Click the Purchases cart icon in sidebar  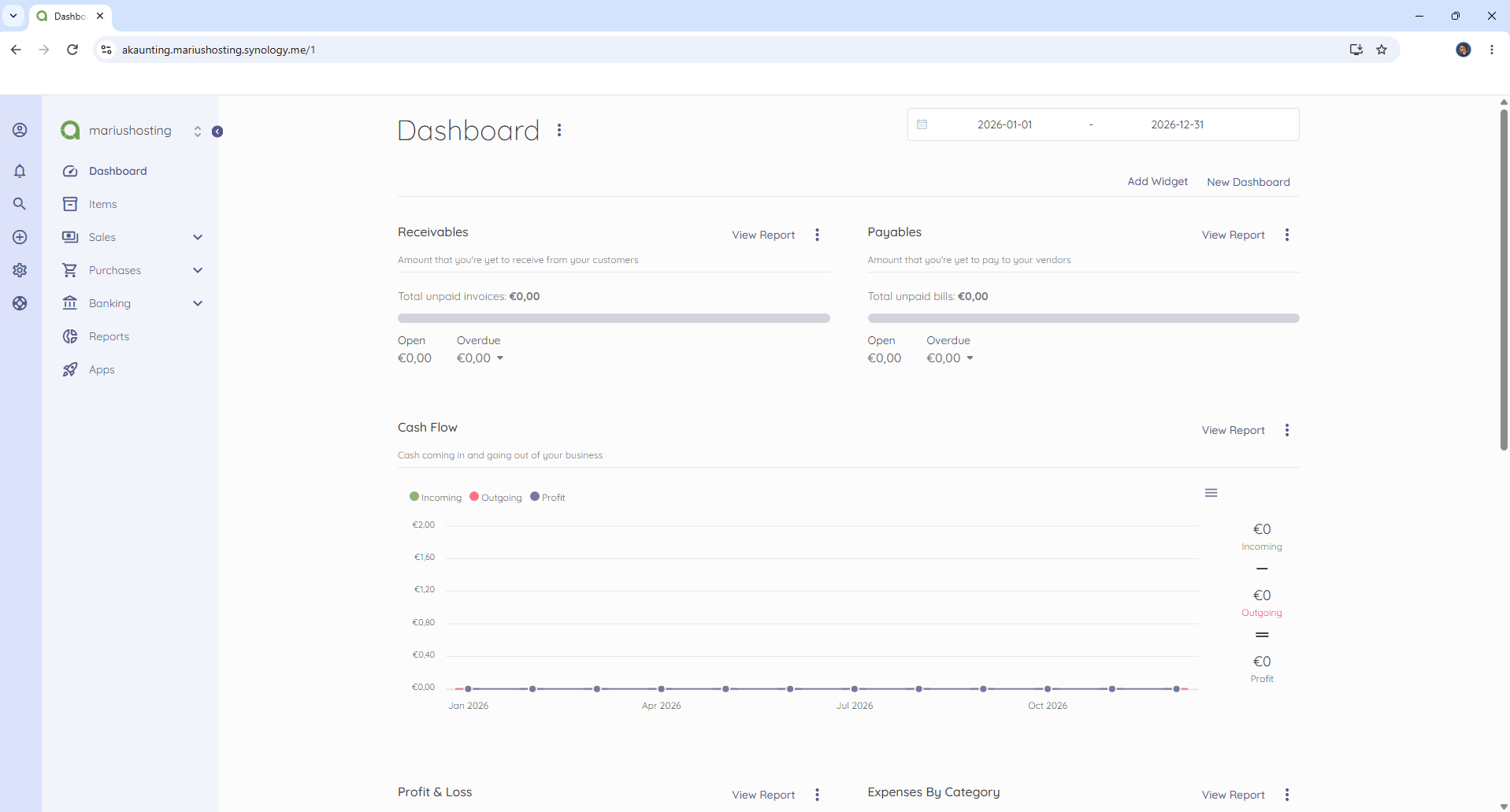pos(70,270)
